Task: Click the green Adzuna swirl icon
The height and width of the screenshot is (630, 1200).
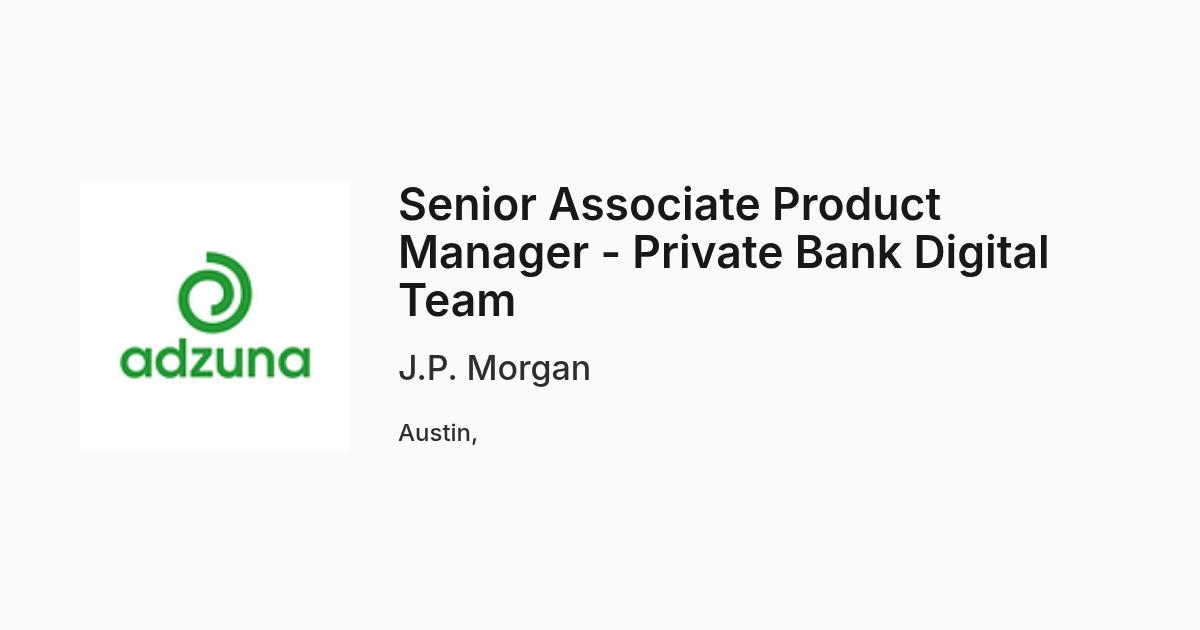Action: [x=215, y=292]
